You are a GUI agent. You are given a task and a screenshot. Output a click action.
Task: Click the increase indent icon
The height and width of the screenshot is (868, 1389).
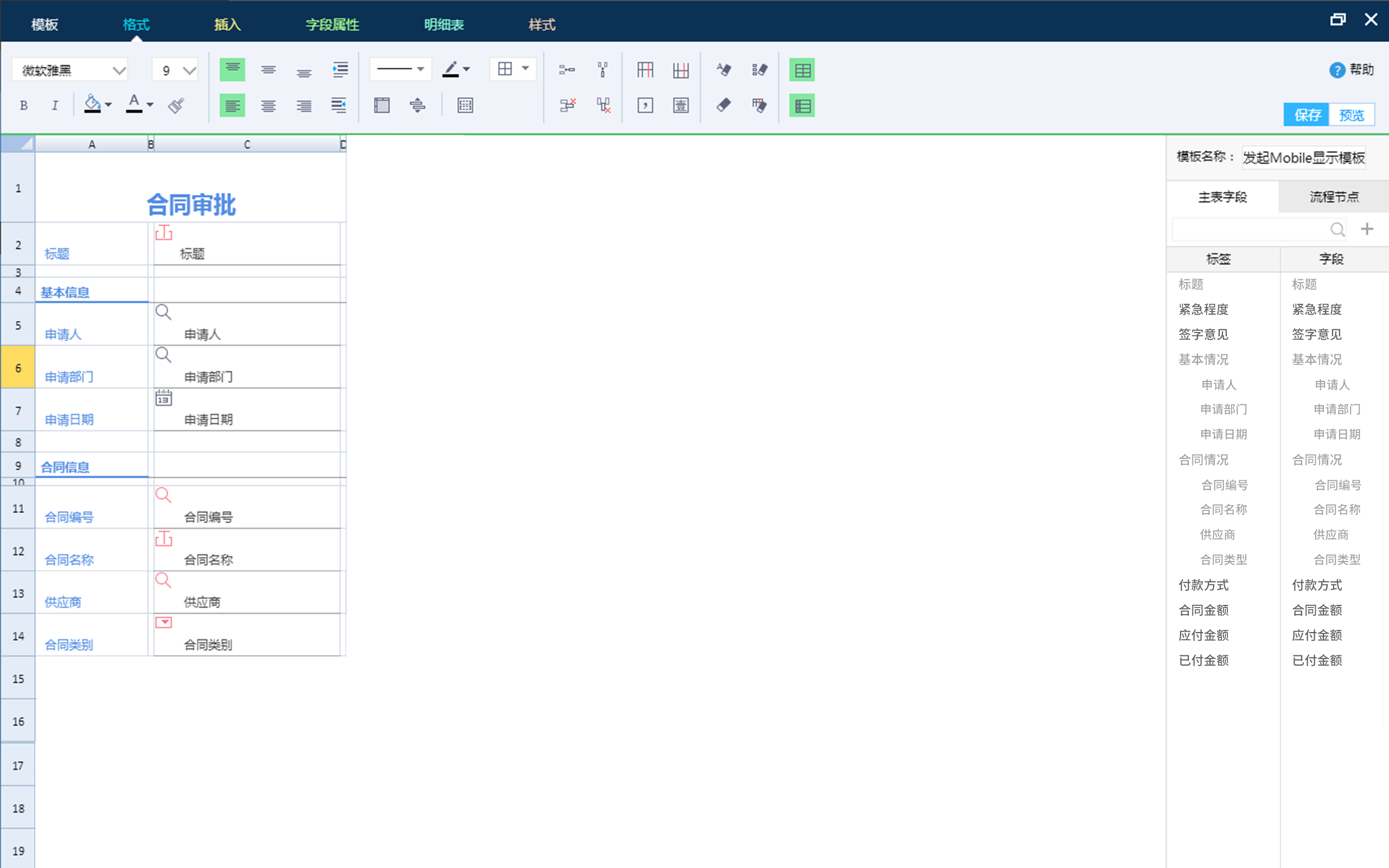[340, 70]
